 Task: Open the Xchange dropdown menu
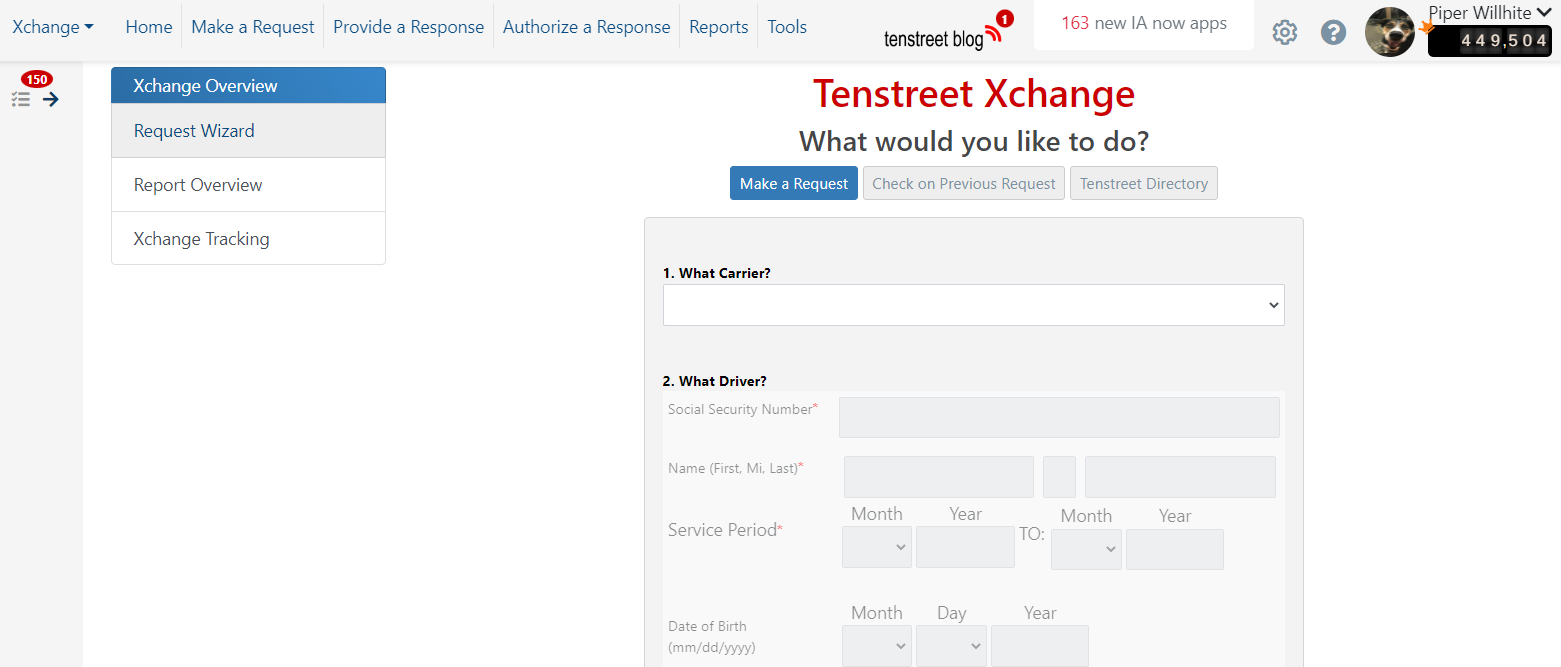53,27
